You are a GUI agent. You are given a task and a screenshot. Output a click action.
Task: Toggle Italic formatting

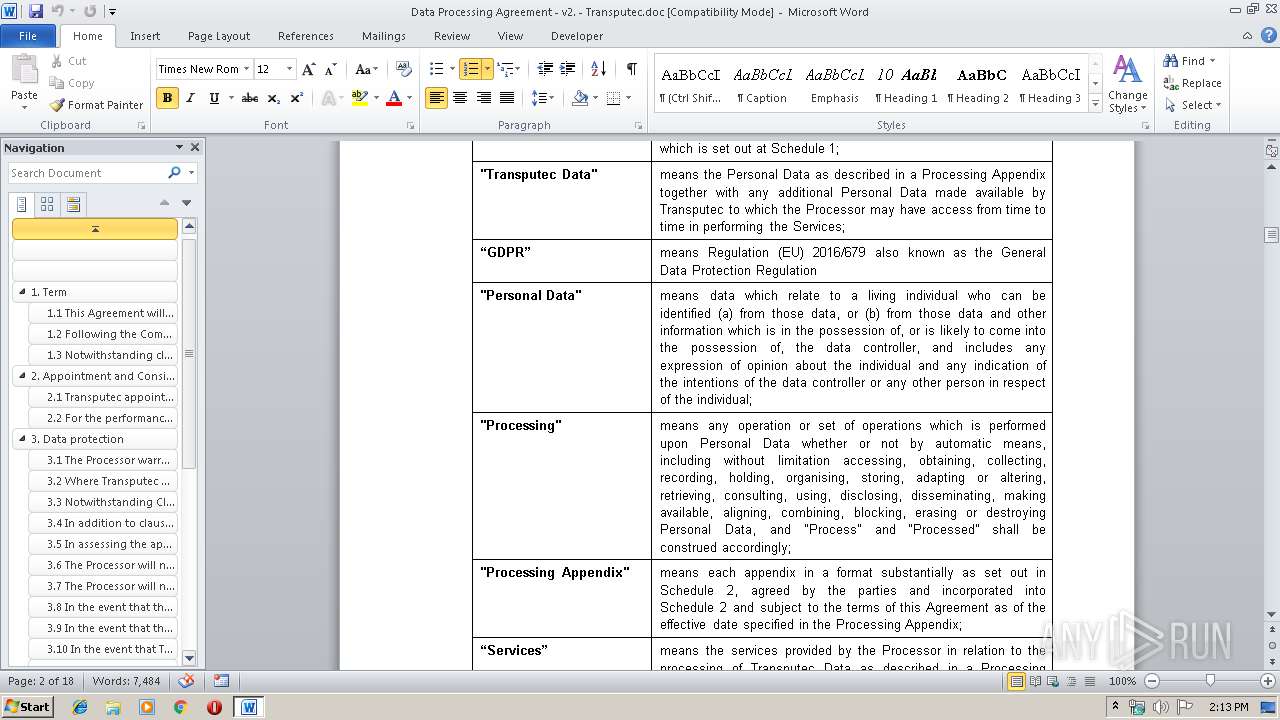coord(190,98)
